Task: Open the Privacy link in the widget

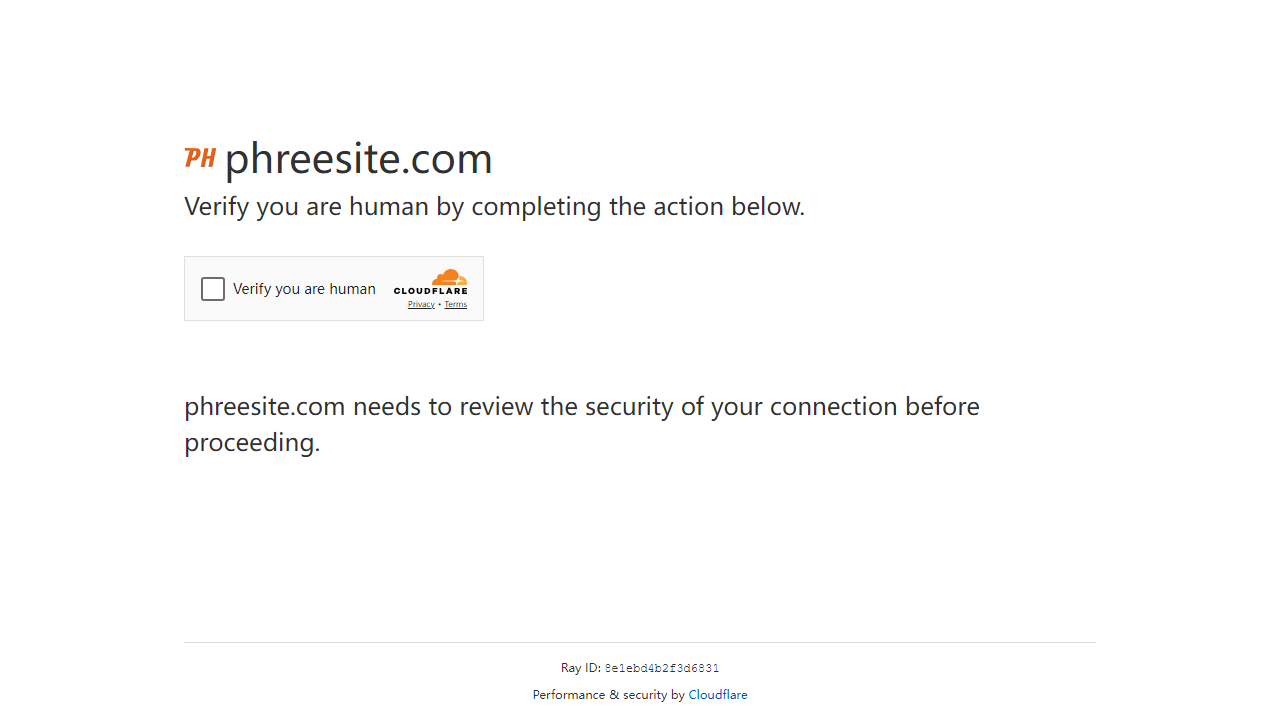Action: (x=421, y=304)
